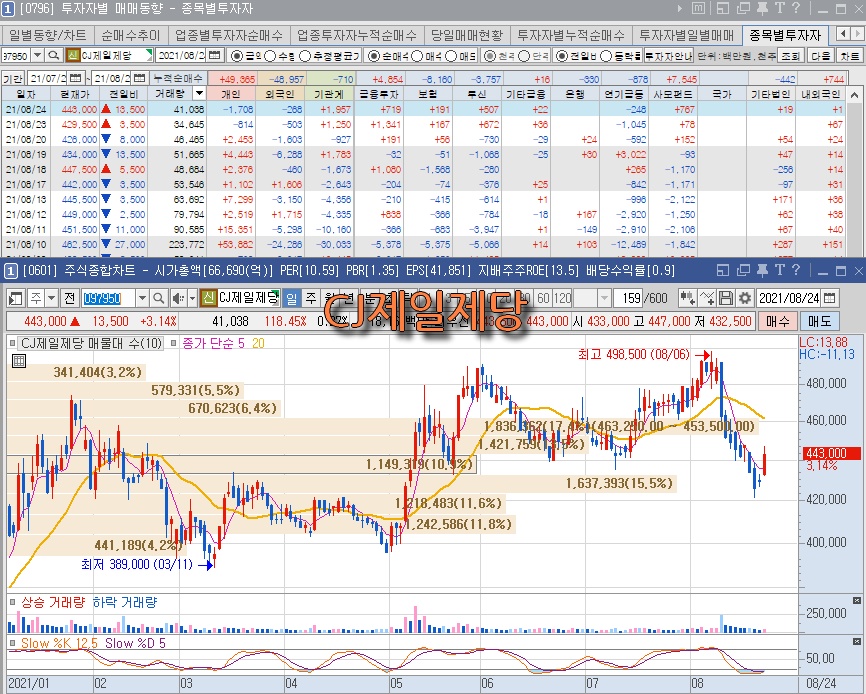Click candlestick indicator settings icon
The width and height of the screenshot is (866, 694).
(688, 299)
